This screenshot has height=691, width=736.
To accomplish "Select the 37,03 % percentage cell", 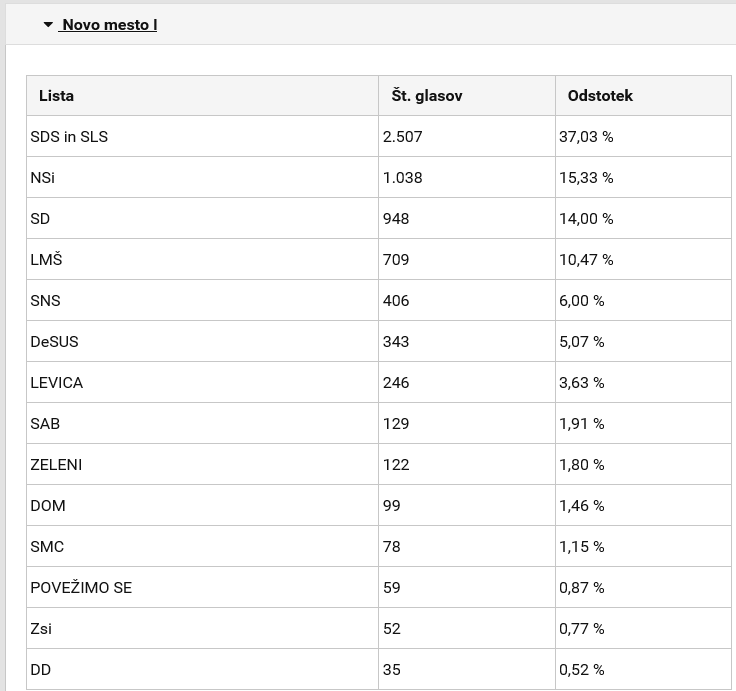I will [x=644, y=137].
